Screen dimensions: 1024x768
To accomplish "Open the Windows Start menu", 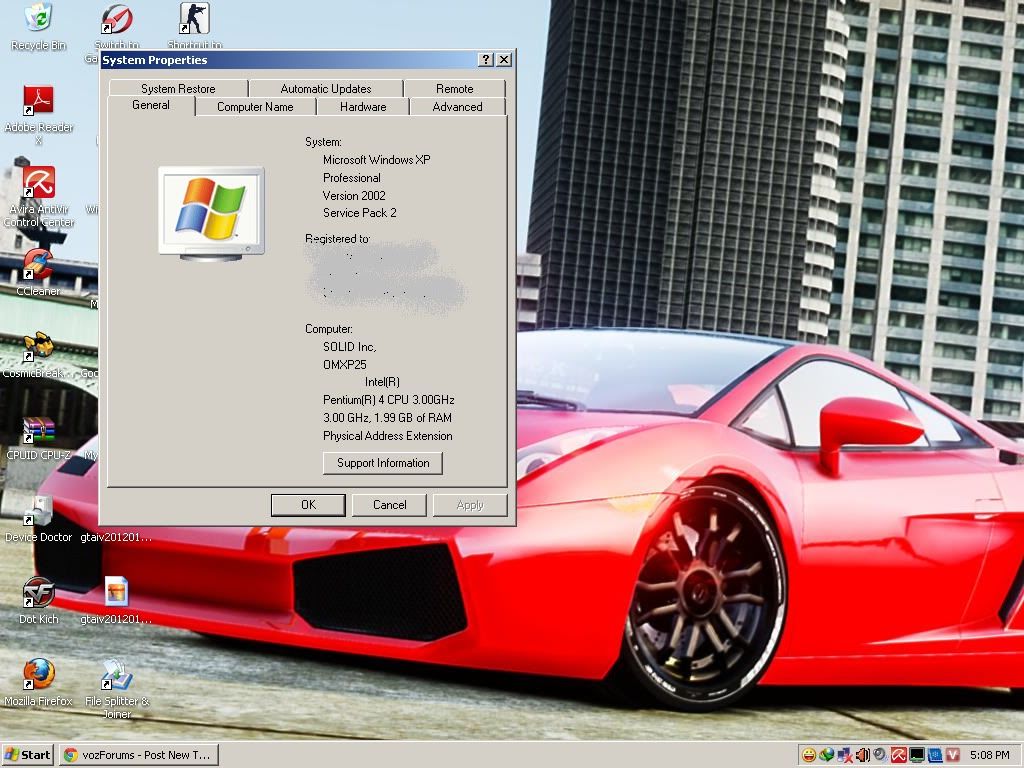I will click(28, 755).
